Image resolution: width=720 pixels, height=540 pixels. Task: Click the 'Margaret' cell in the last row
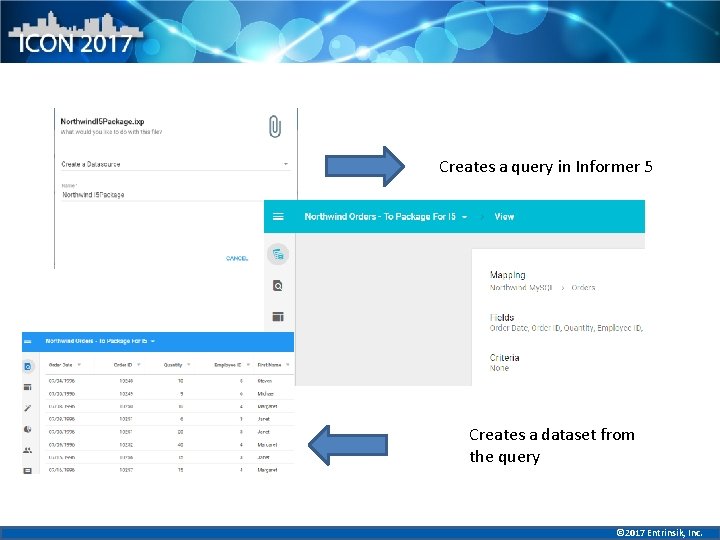(267, 470)
